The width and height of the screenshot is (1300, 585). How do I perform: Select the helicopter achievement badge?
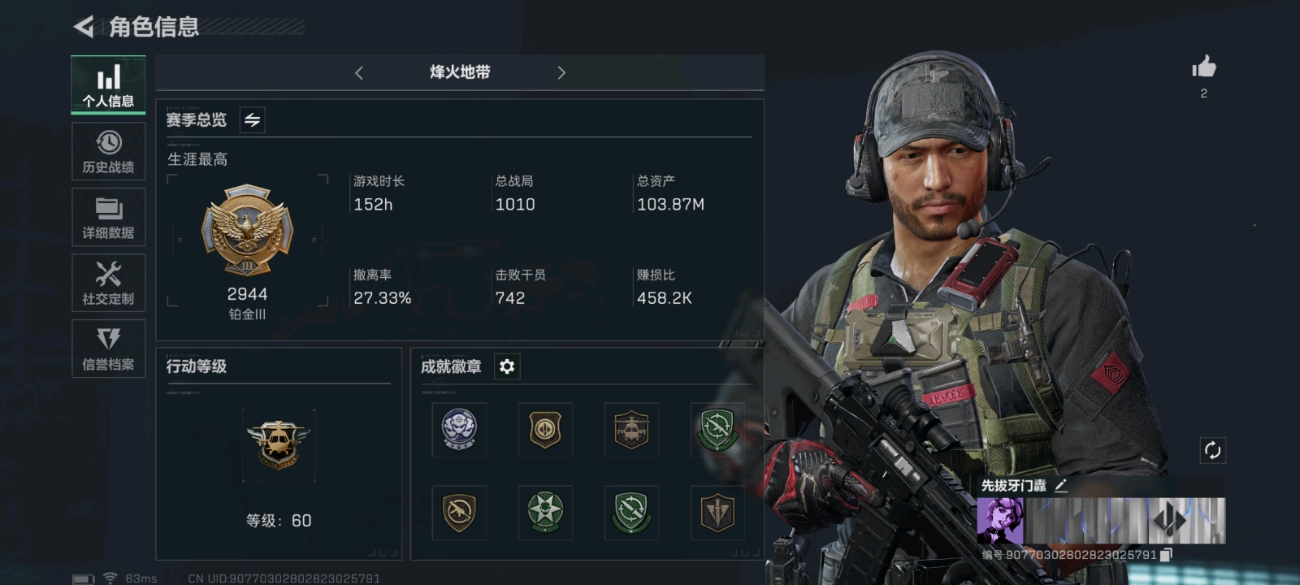[631, 430]
